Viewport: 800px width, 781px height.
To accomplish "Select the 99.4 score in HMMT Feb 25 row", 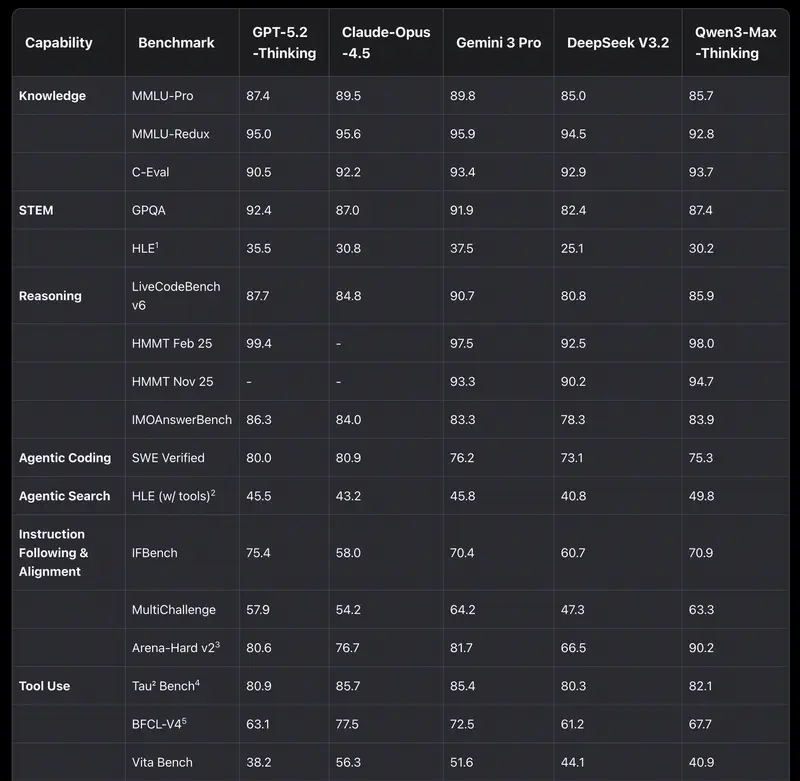I will tap(259, 344).
